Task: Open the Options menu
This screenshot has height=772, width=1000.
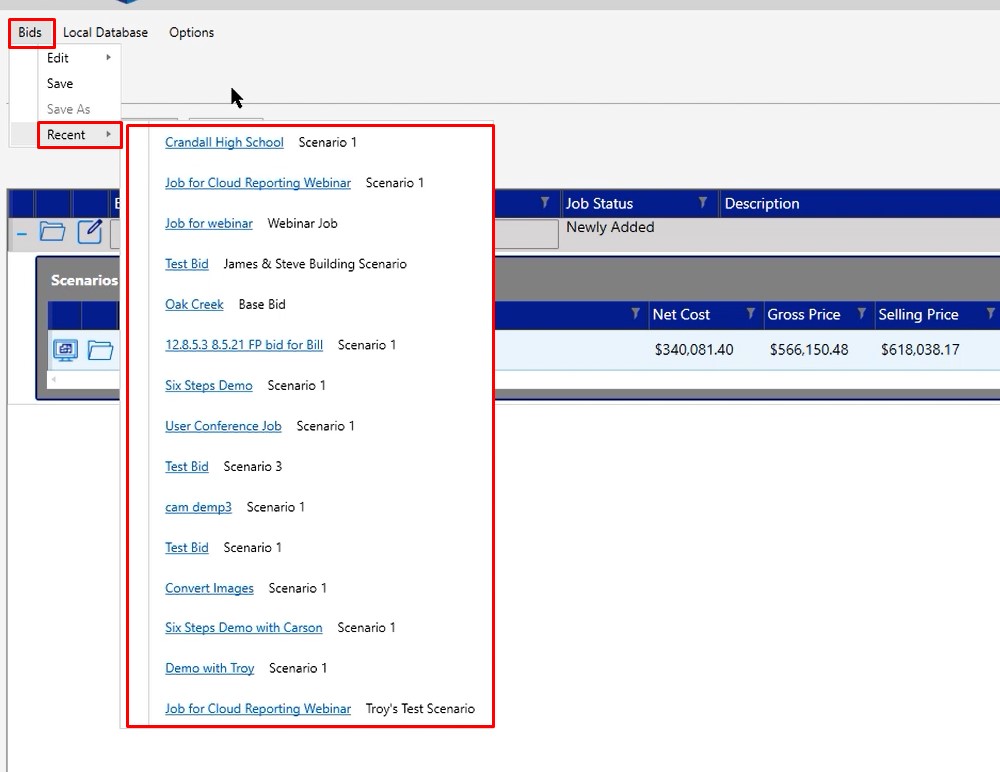Action: click(191, 33)
